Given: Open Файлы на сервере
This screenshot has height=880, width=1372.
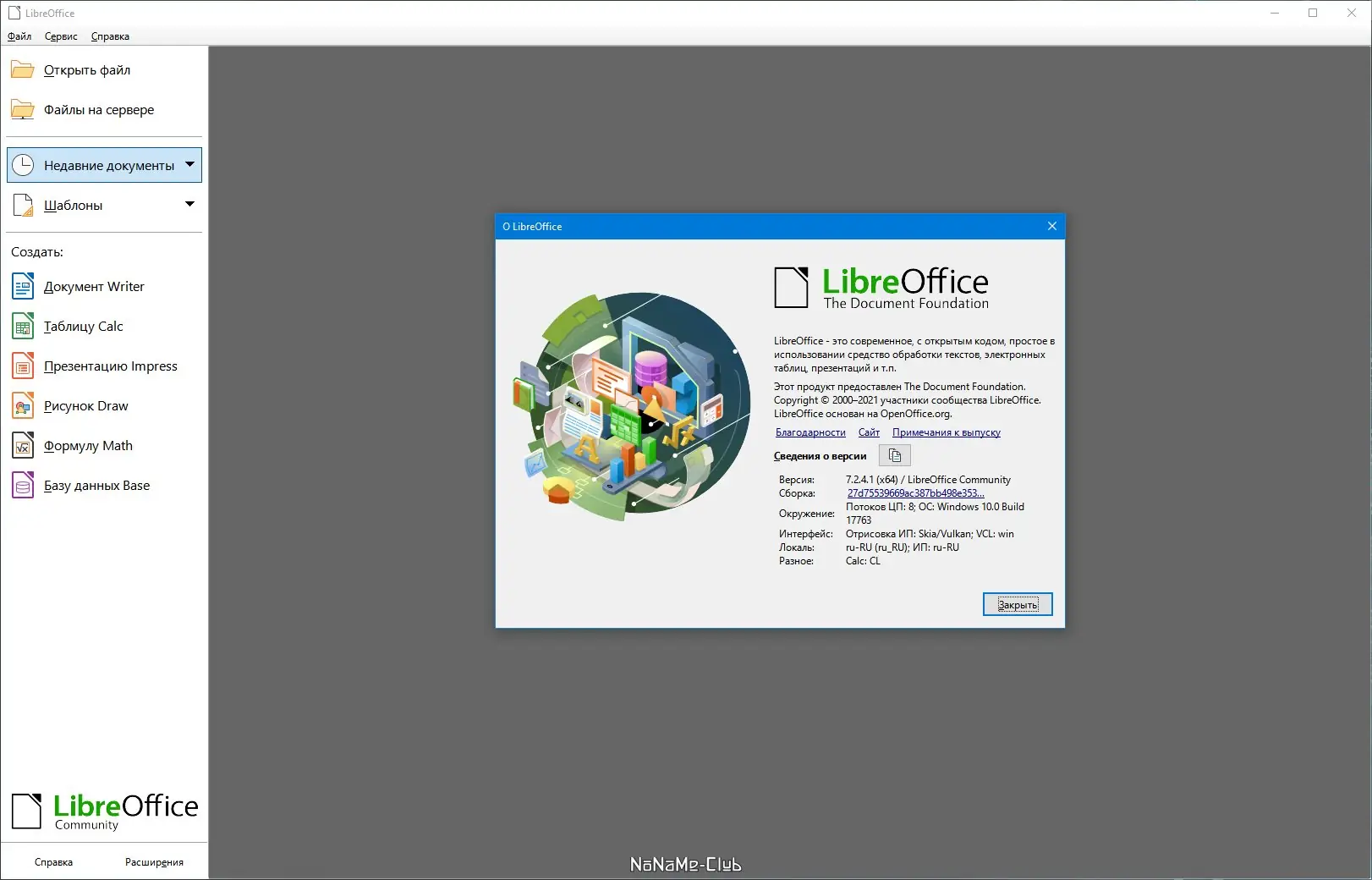Looking at the screenshot, I should [99, 109].
